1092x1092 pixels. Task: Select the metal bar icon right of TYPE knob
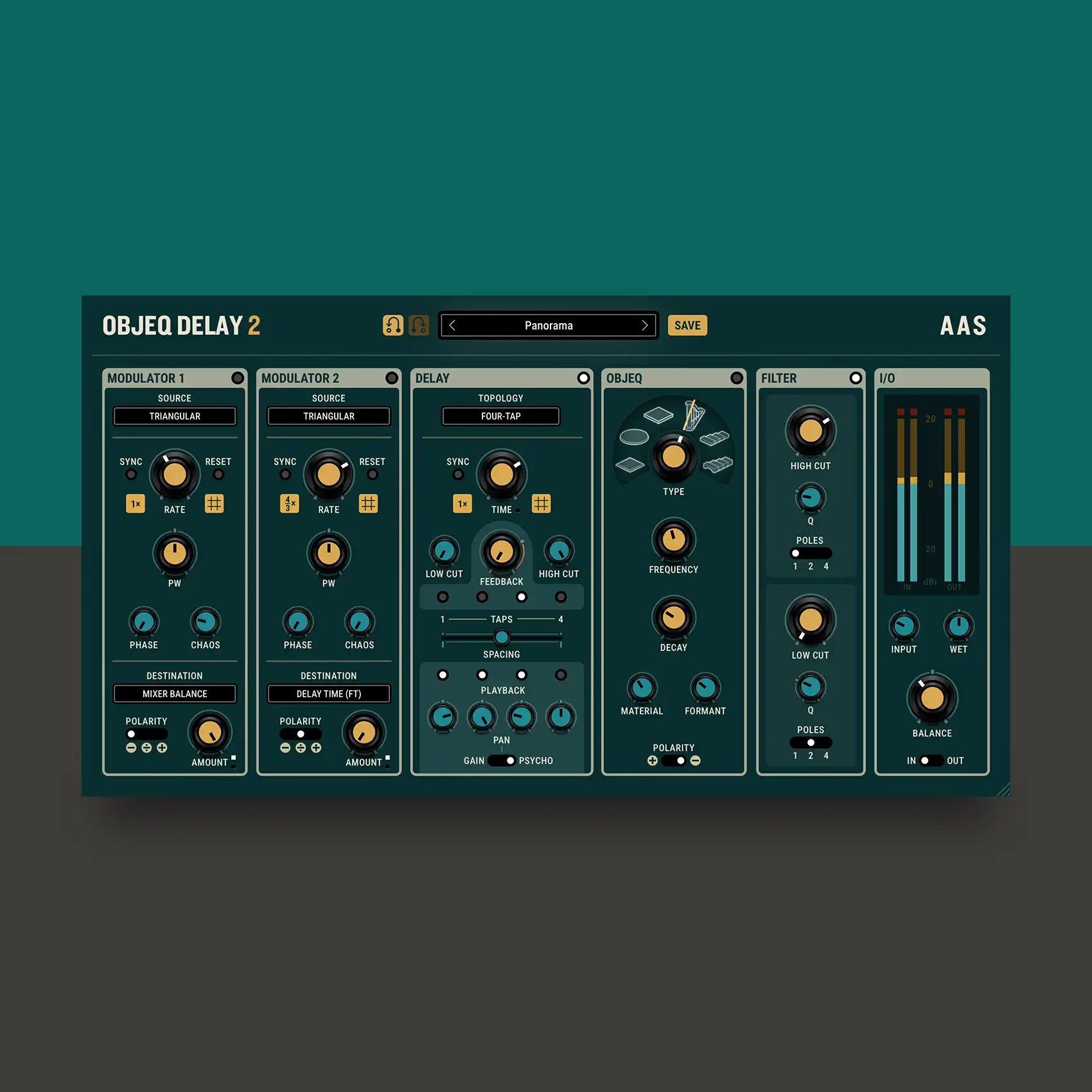tap(715, 439)
